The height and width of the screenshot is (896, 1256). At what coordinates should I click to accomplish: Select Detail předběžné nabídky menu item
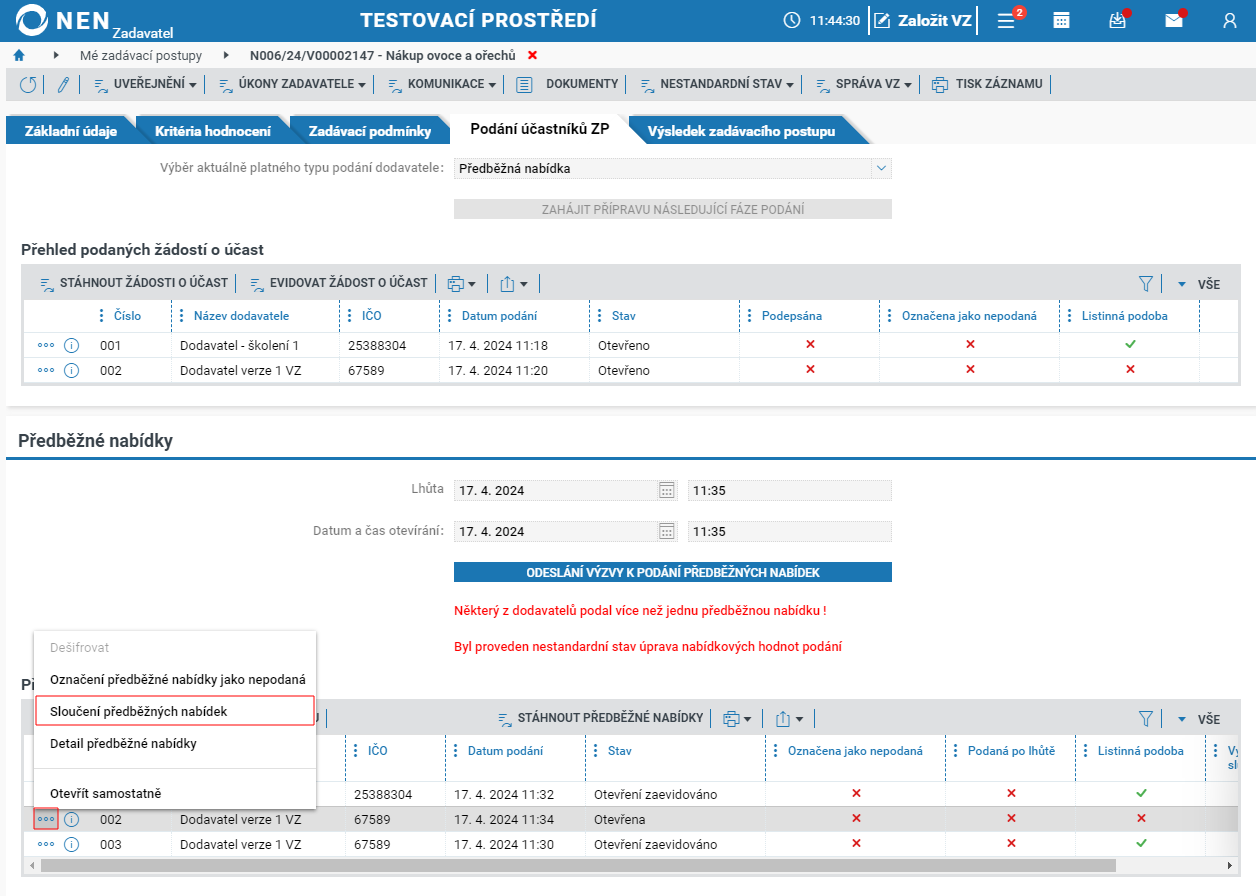(x=175, y=743)
